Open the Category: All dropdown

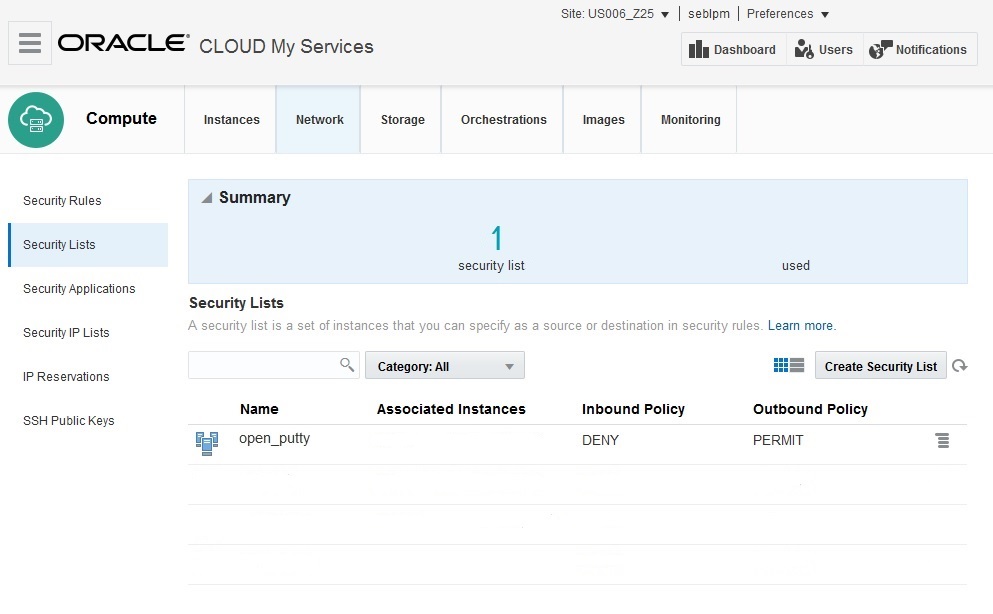point(444,366)
